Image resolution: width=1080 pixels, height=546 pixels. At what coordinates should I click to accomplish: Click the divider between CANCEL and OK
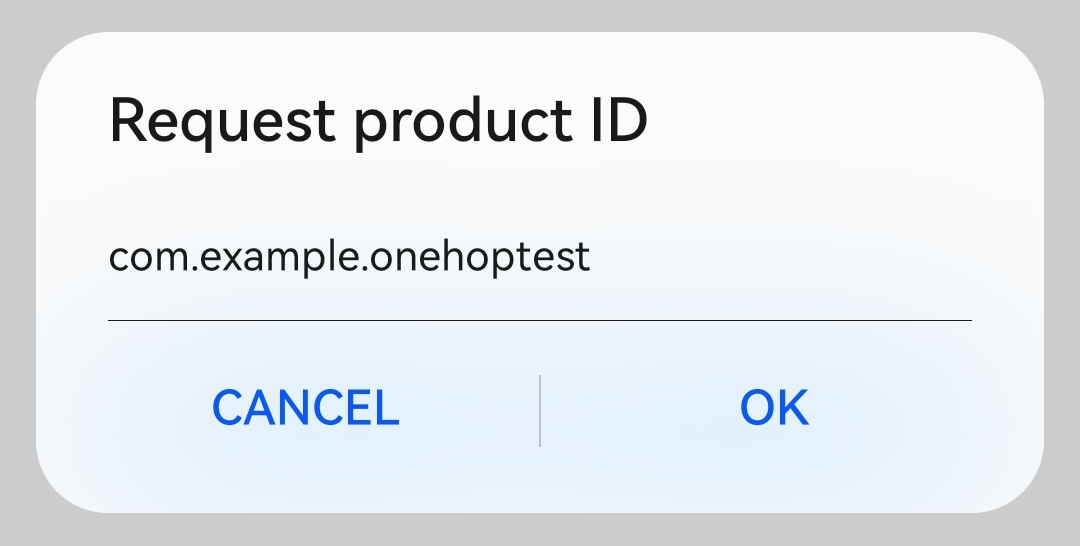click(x=540, y=411)
